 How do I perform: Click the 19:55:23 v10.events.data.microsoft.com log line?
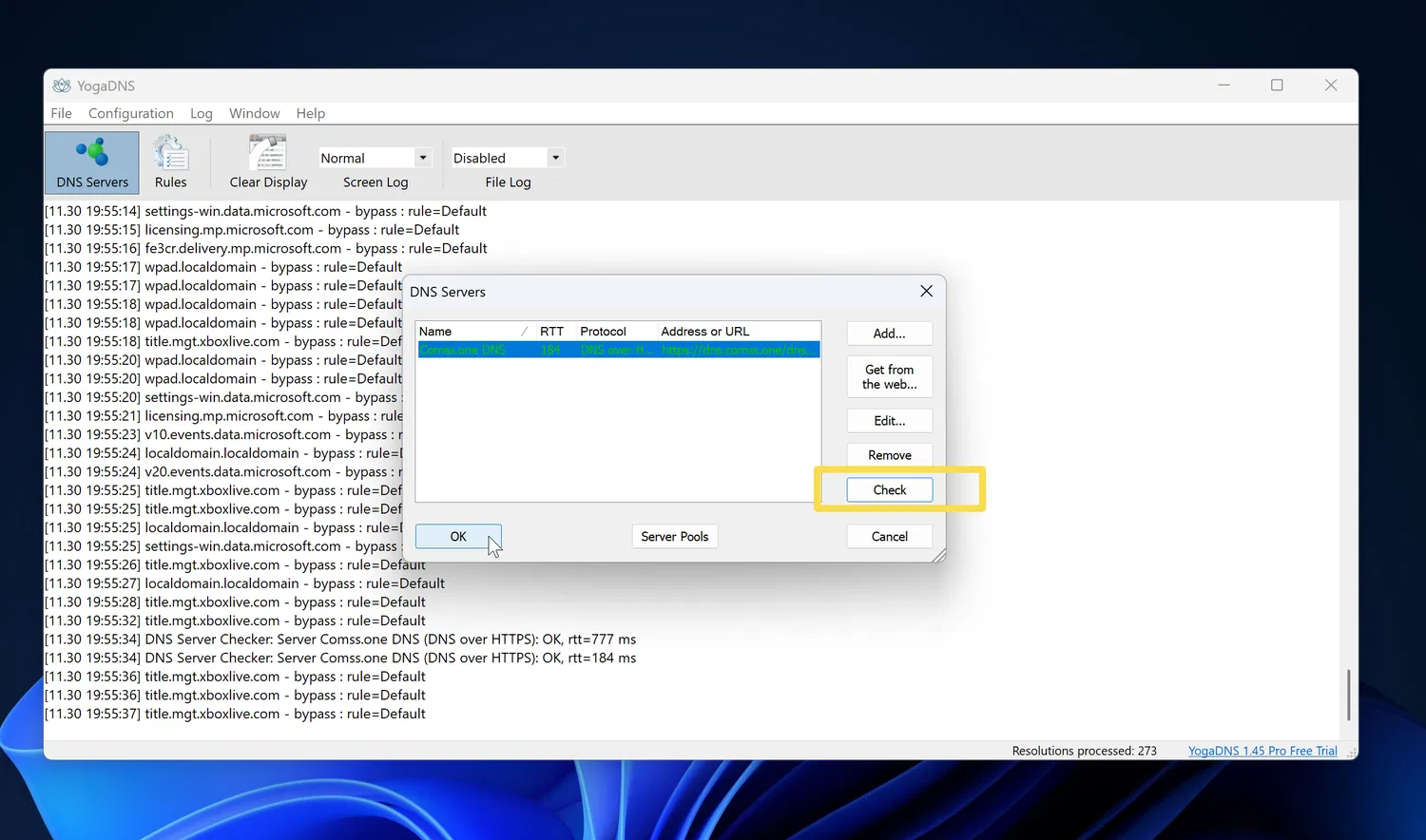pyautogui.click(x=223, y=434)
